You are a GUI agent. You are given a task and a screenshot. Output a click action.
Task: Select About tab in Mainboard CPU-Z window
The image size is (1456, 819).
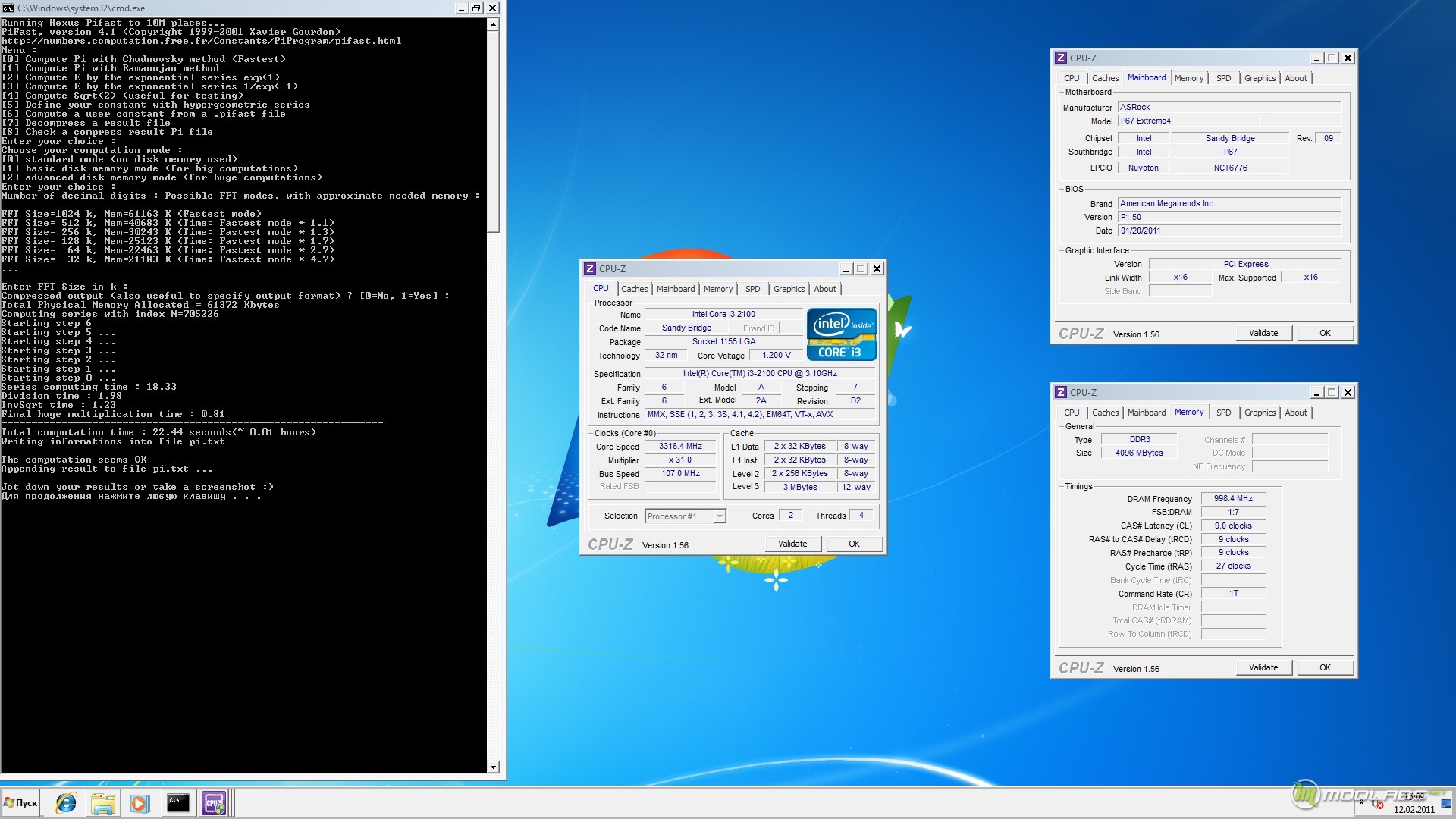point(1296,78)
